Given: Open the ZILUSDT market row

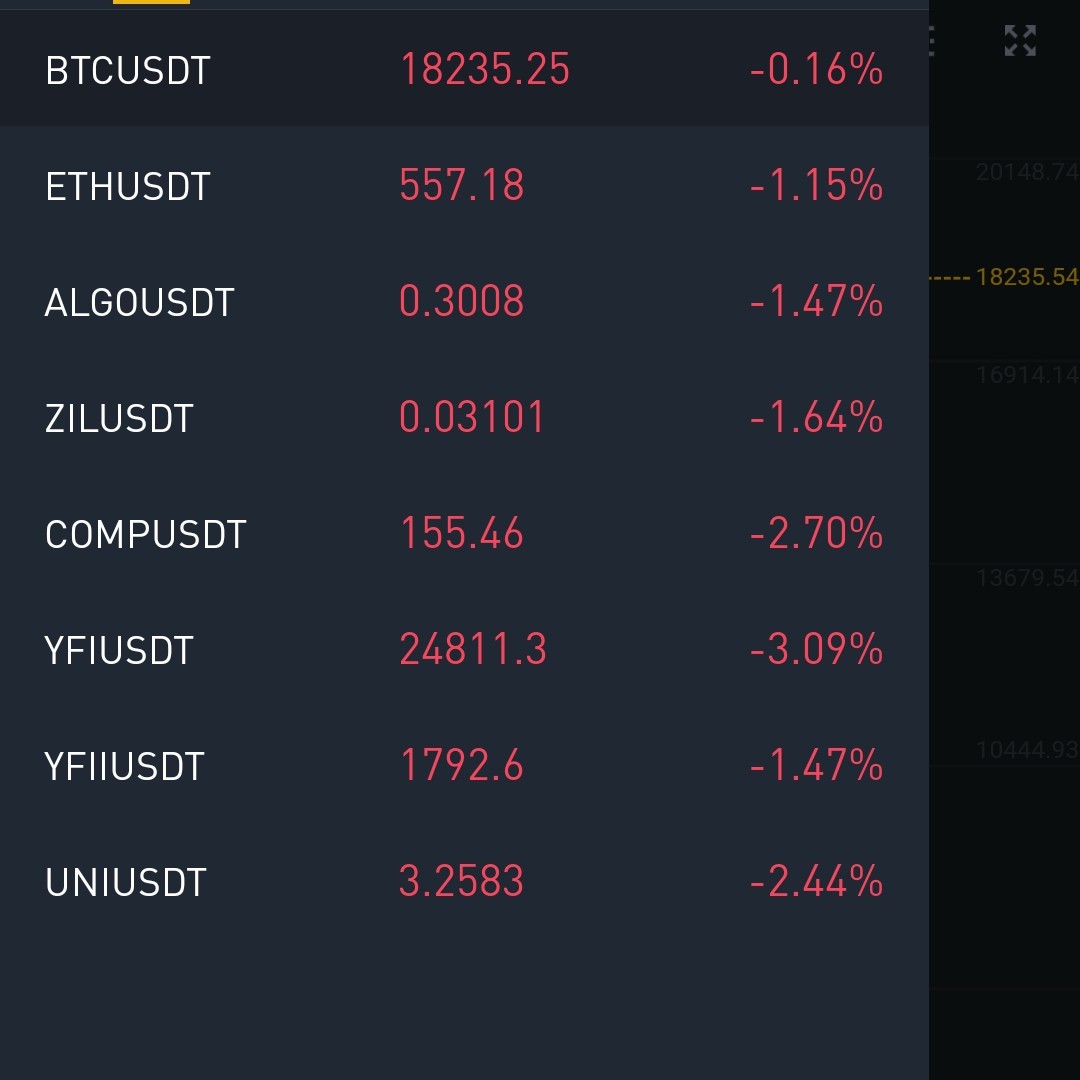Looking at the screenshot, I should [x=119, y=419].
